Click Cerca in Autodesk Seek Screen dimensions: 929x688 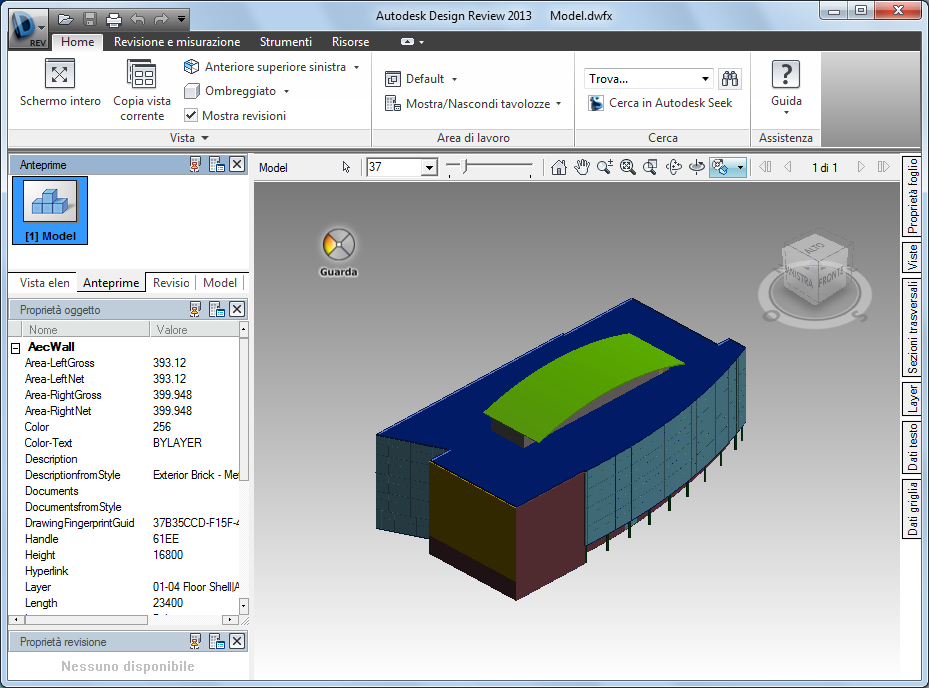661,103
